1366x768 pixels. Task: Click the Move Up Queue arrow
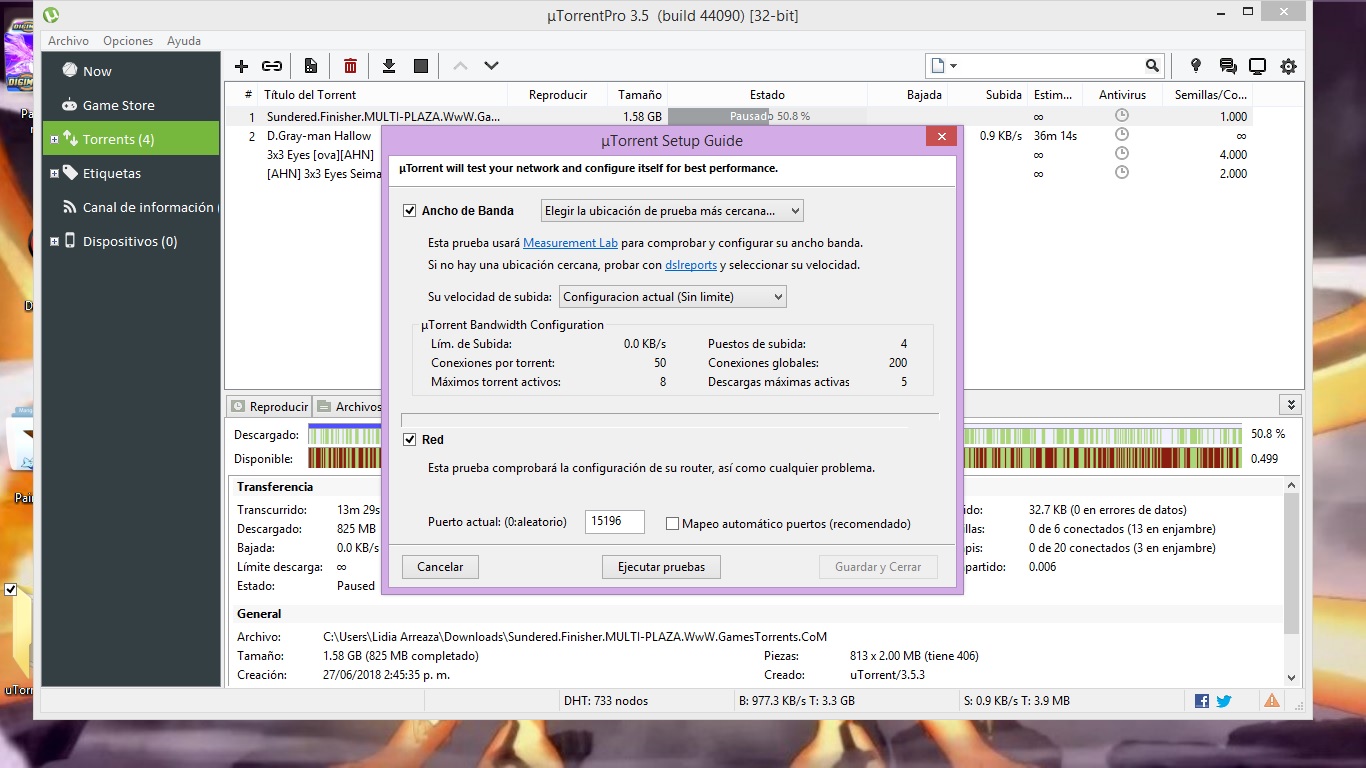460,66
